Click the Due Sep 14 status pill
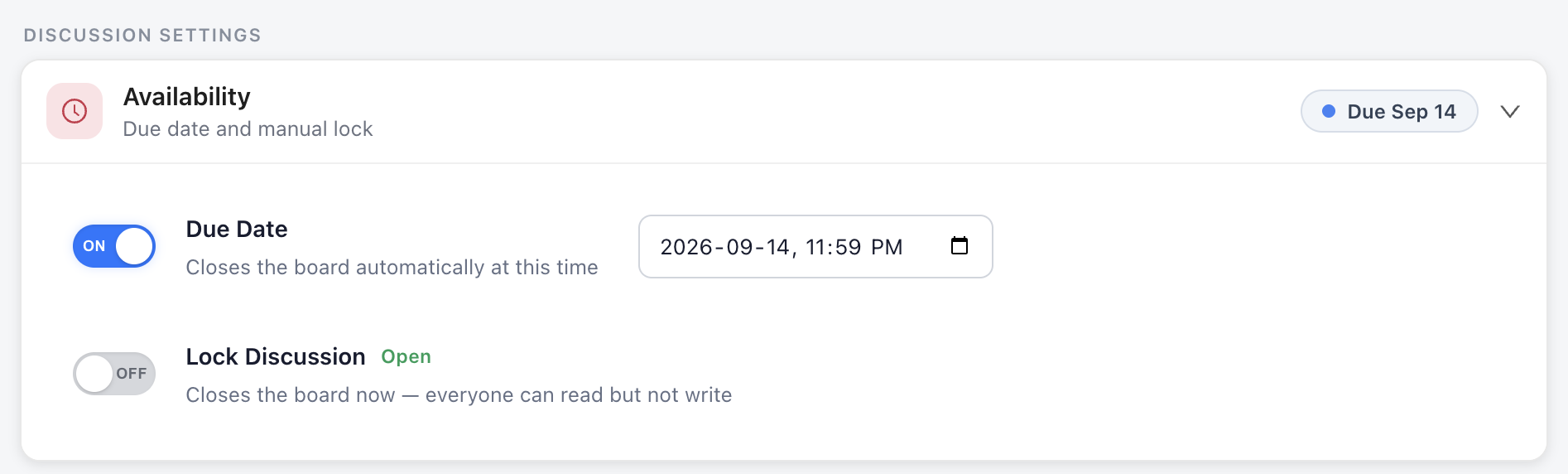Viewport: 1568px width, 474px height. click(1389, 111)
